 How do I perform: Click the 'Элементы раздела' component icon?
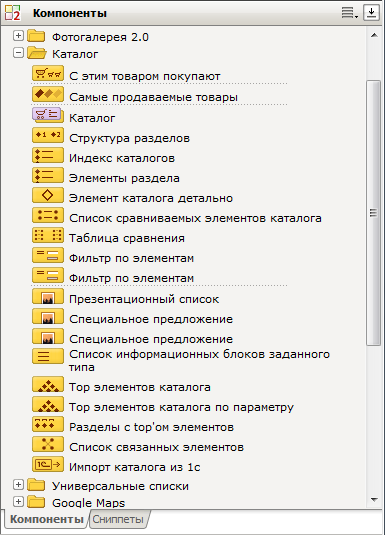pos(48,175)
